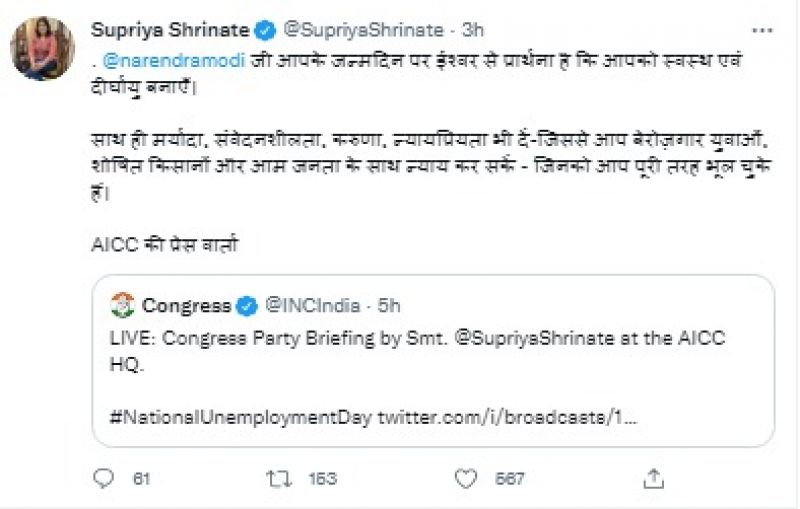This screenshot has width=800, height=509.
Task: Open the @INCIndia handle
Action: point(309,305)
